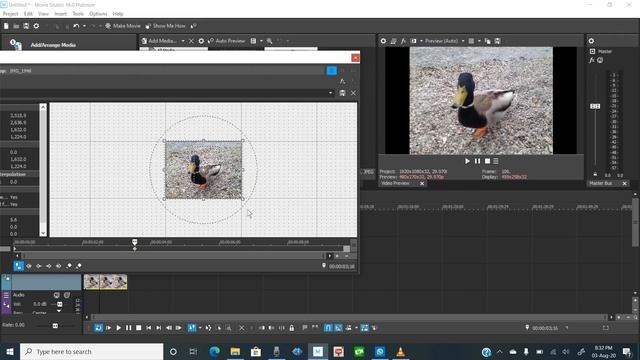Select the Normal Edit tool in transport bar
Viewport: 640px width, 360px height.
click(191, 328)
